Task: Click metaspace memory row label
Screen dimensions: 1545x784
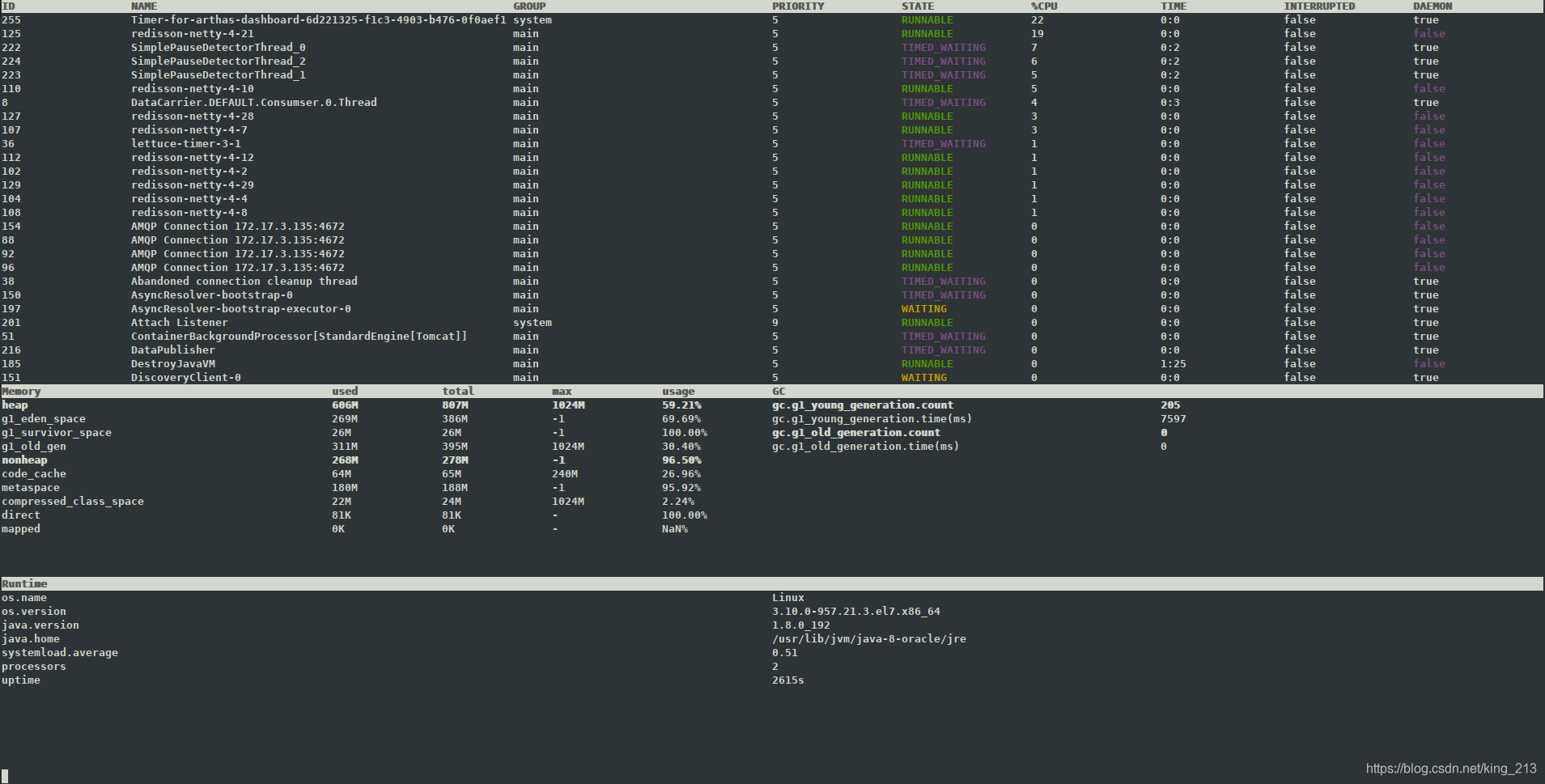Action: (x=31, y=488)
